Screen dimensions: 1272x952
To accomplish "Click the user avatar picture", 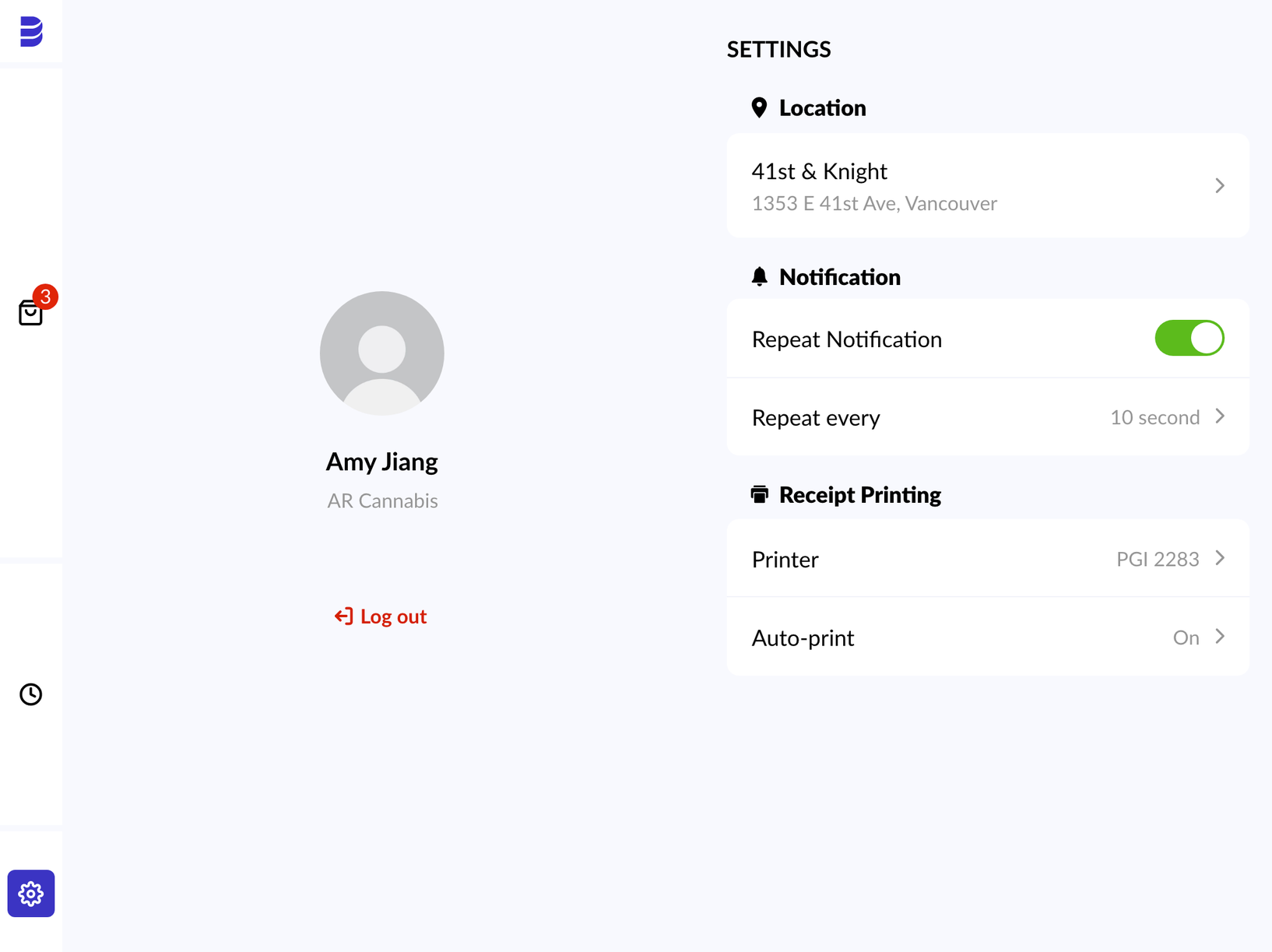I will (382, 353).
